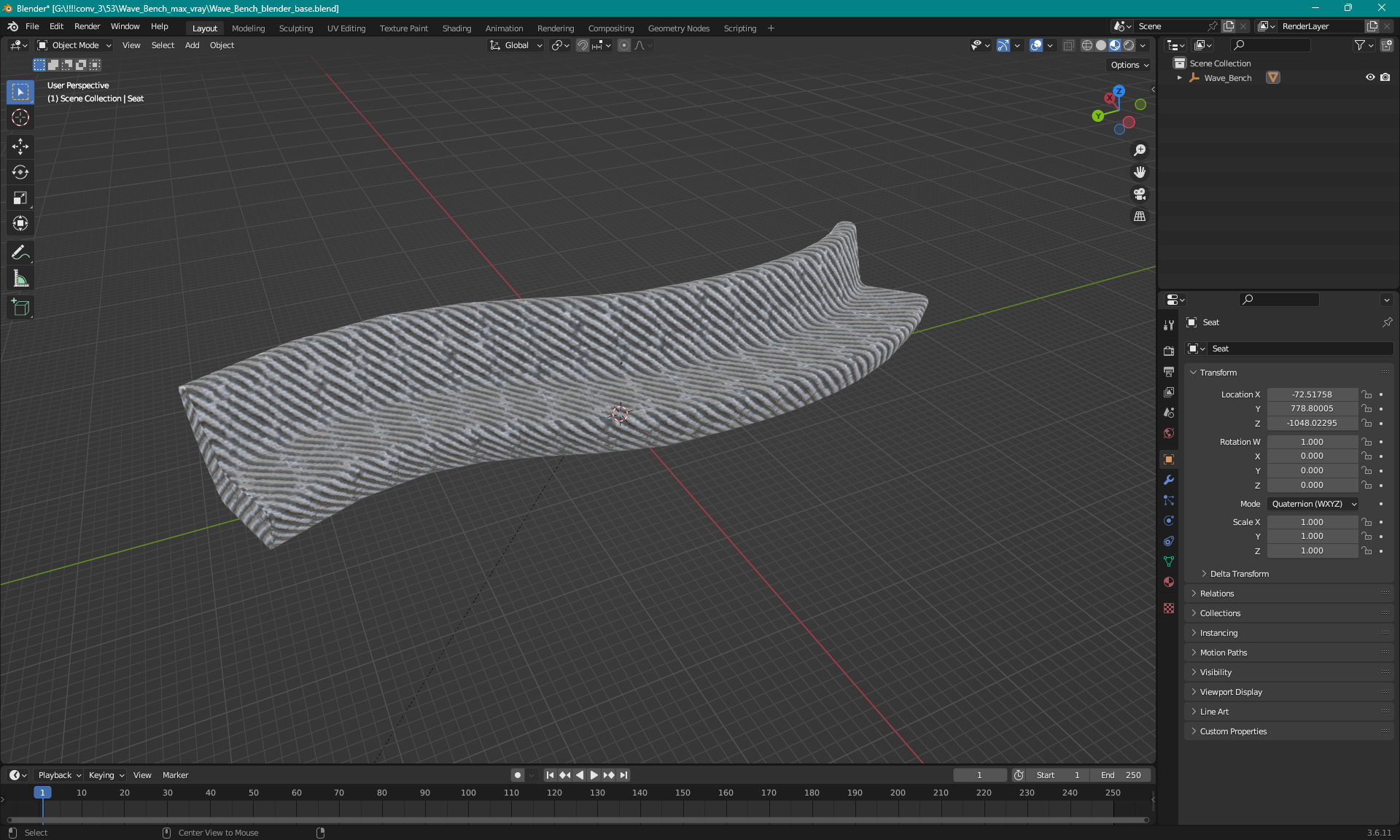Viewport: 1400px width, 840px height.
Task: Hide Wave_Bench with the eye icon
Action: pyautogui.click(x=1370, y=77)
